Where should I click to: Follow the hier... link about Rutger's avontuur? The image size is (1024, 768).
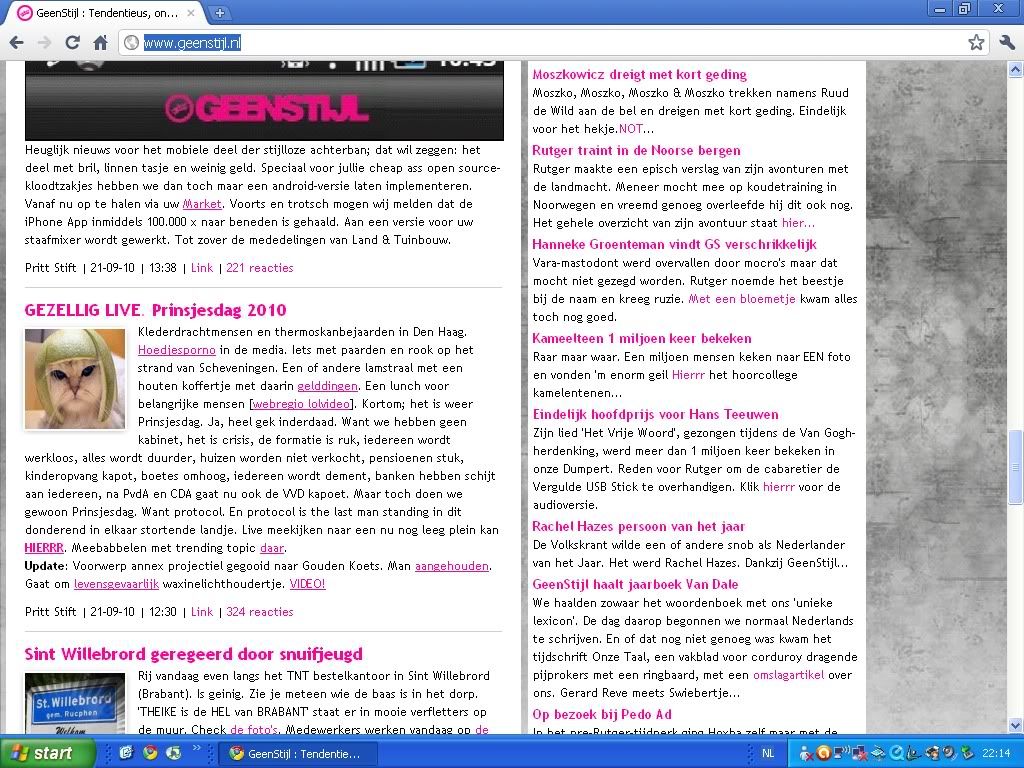[798, 223]
